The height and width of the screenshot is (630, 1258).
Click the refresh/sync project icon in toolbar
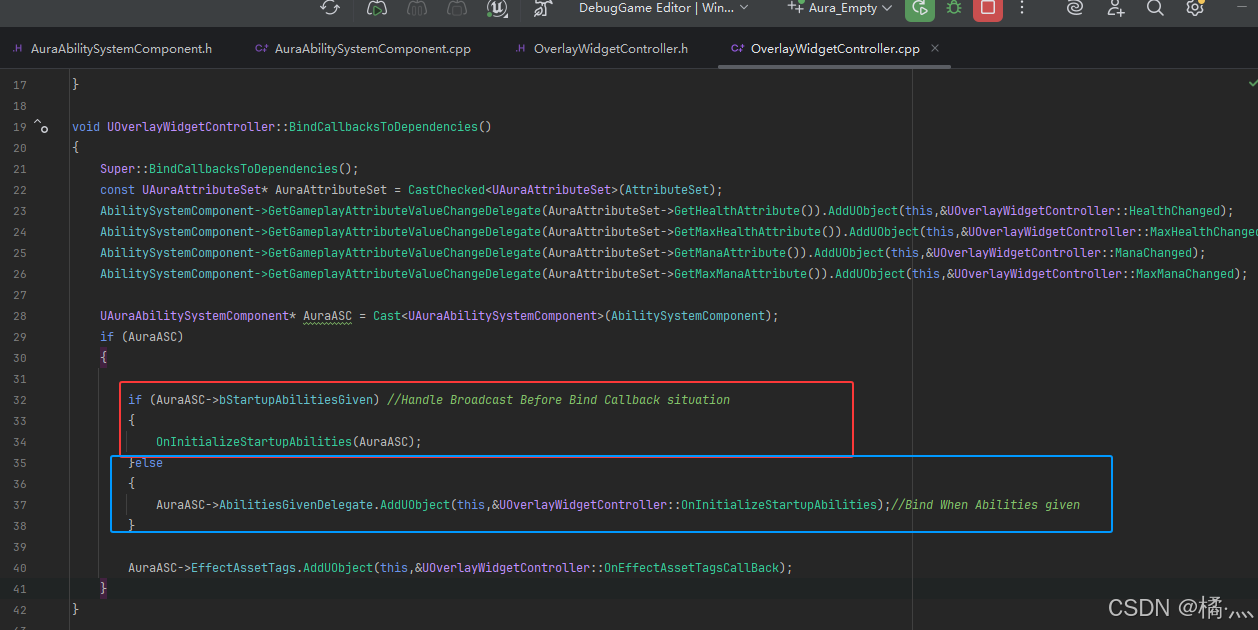(x=330, y=8)
